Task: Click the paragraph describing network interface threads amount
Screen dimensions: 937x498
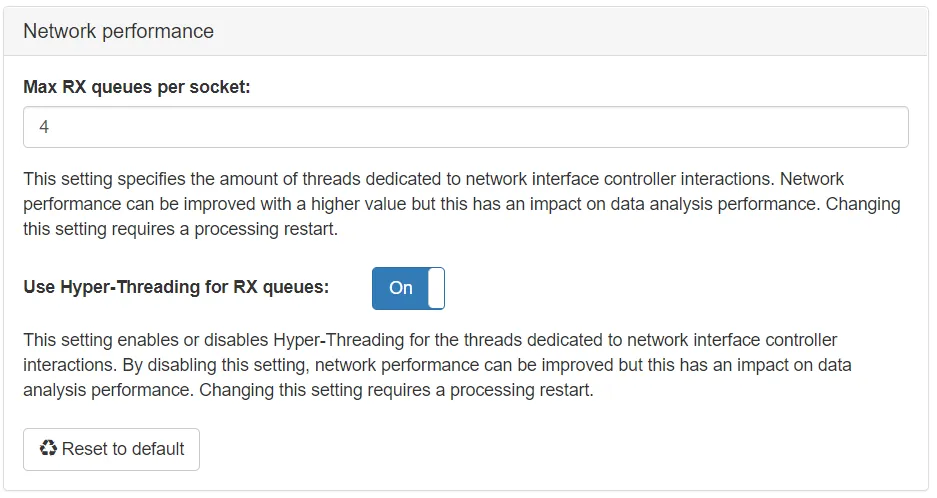Action: pos(461,203)
